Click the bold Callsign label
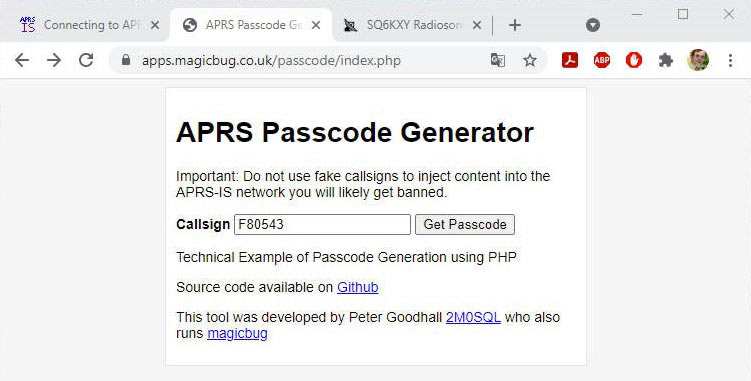This screenshot has width=751, height=381. click(x=203, y=224)
